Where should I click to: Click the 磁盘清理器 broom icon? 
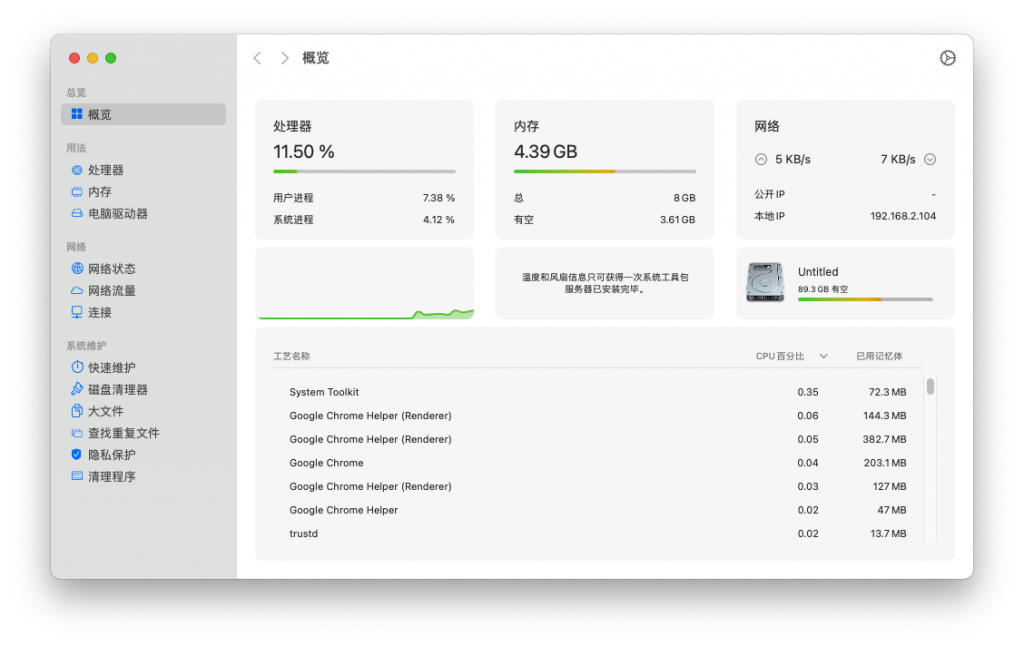[76, 389]
